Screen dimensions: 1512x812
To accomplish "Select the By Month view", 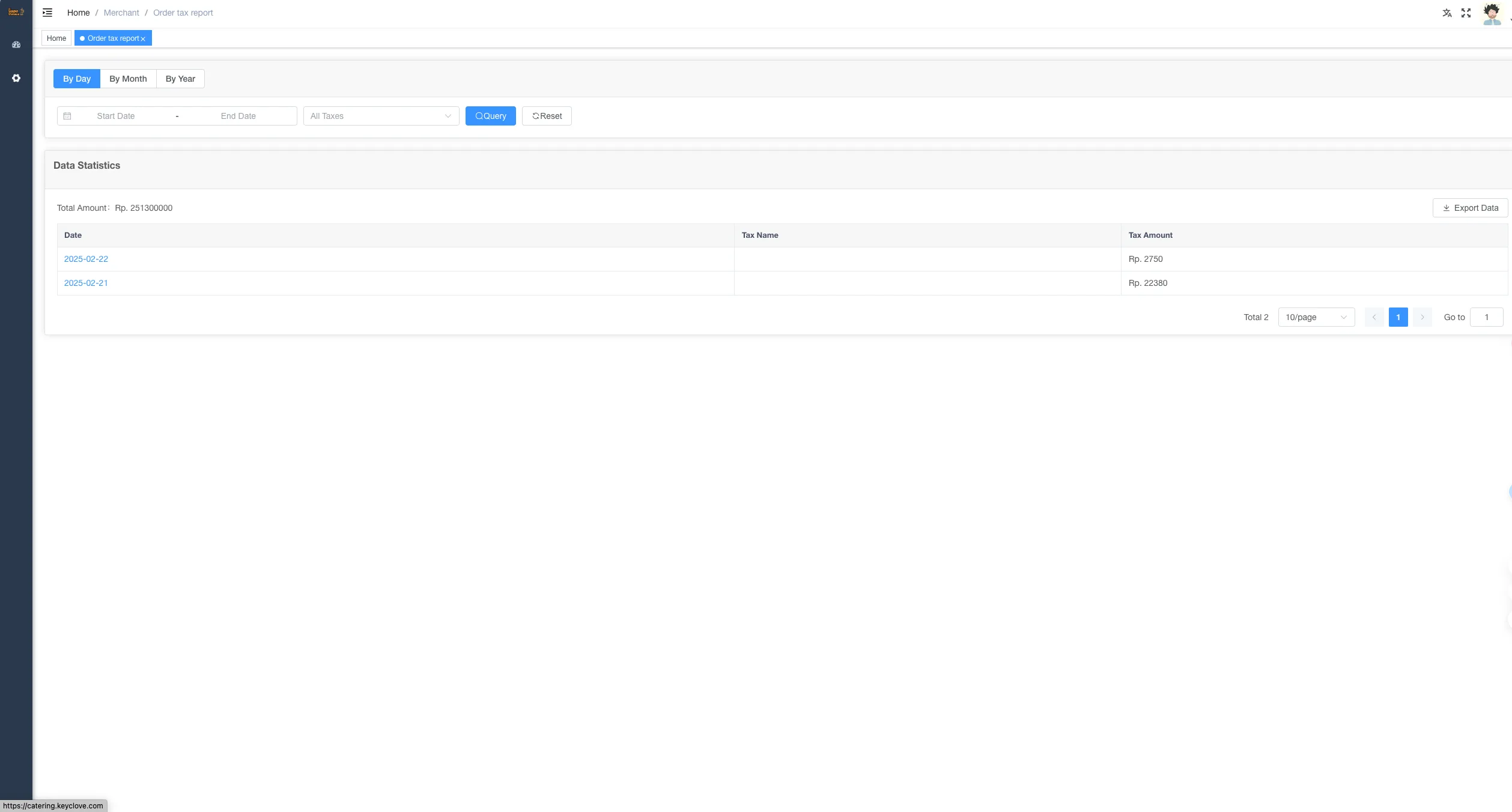I will (x=128, y=79).
